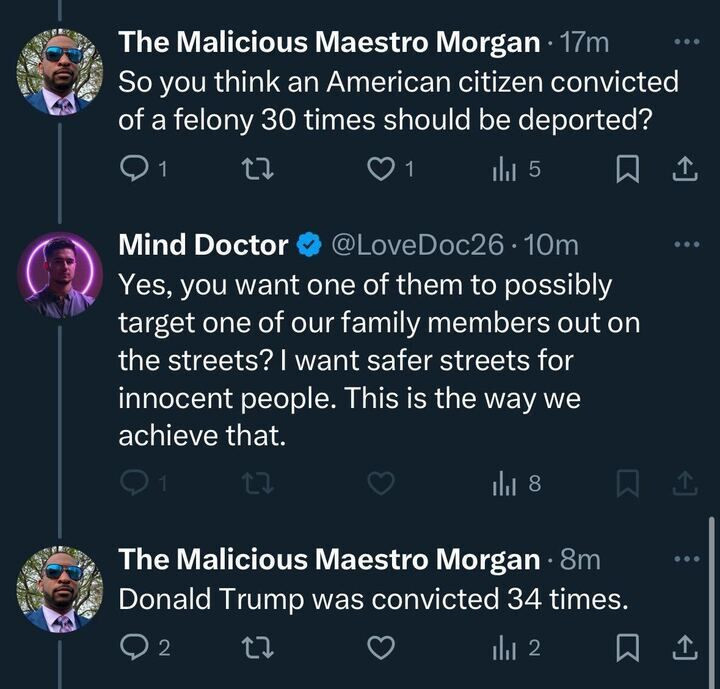
Task: Bookmark the last tweet in thread
Action: click(627, 648)
